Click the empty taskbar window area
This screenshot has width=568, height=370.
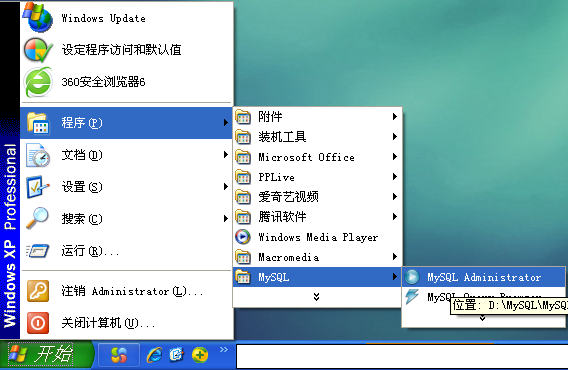[x=402, y=356]
